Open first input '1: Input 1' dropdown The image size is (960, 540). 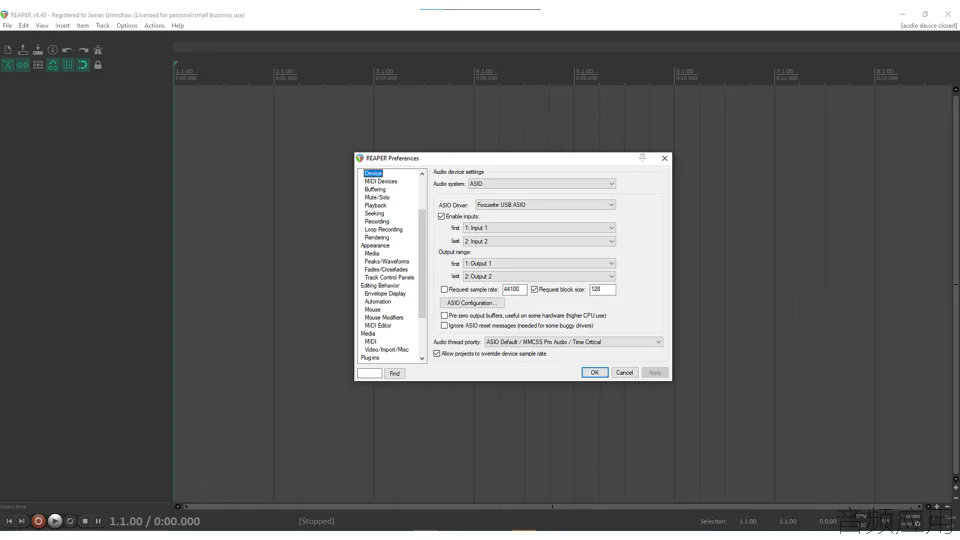click(539, 228)
